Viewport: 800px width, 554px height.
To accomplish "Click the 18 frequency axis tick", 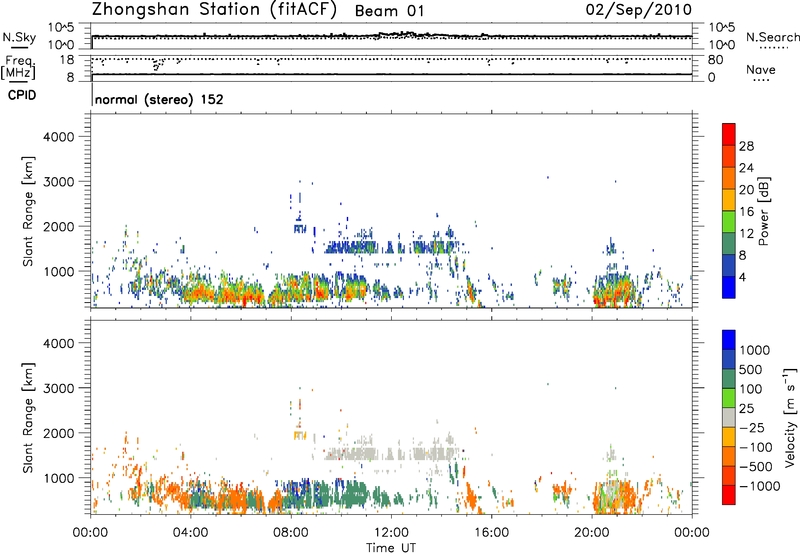I will pos(67,60).
